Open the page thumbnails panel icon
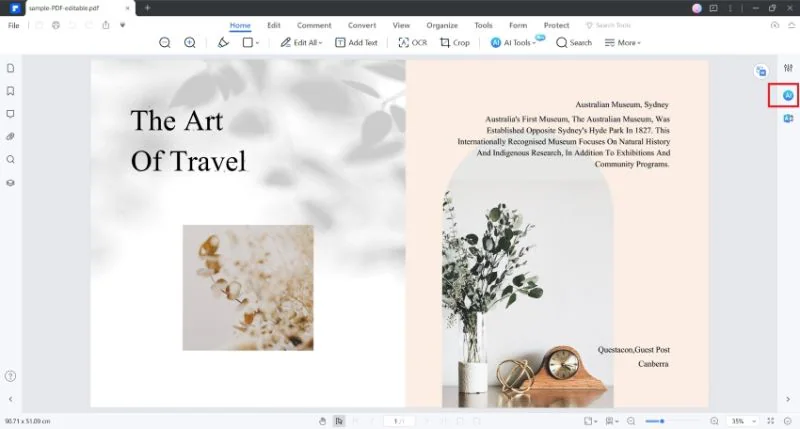The height and width of the screenshot is (429, 800). [10, 68]
